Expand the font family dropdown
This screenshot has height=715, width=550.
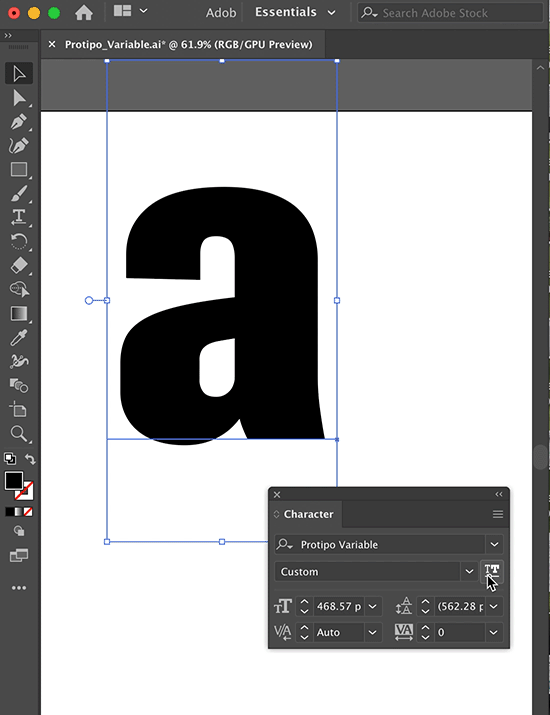coord(494,544)
